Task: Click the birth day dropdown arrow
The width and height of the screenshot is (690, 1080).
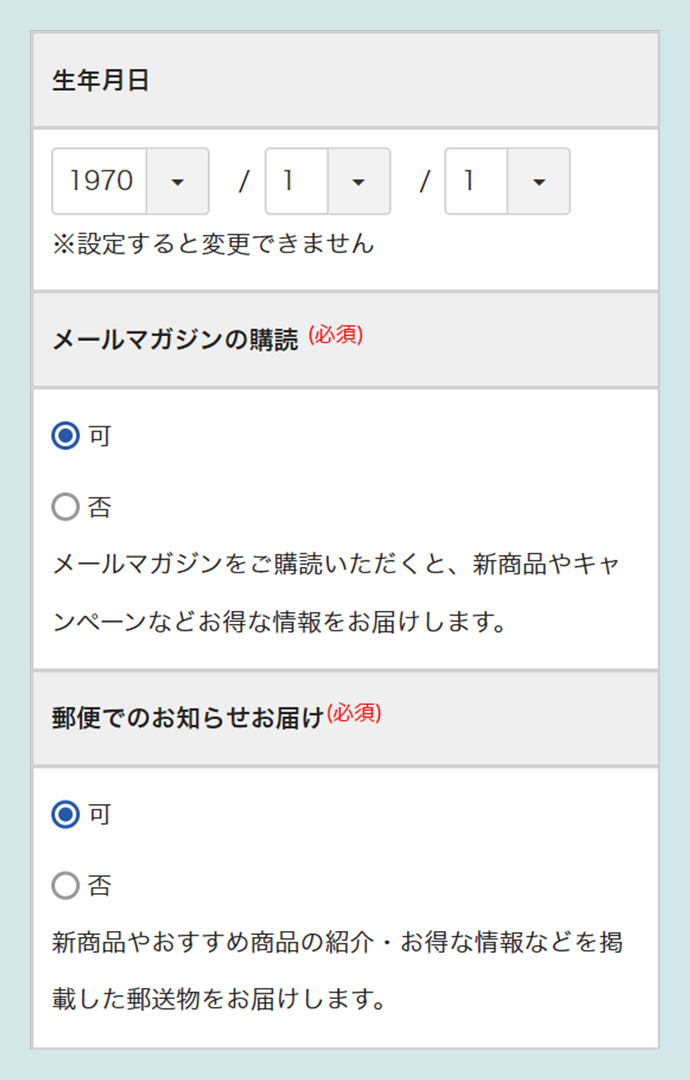Action: (x=538, y=182)
